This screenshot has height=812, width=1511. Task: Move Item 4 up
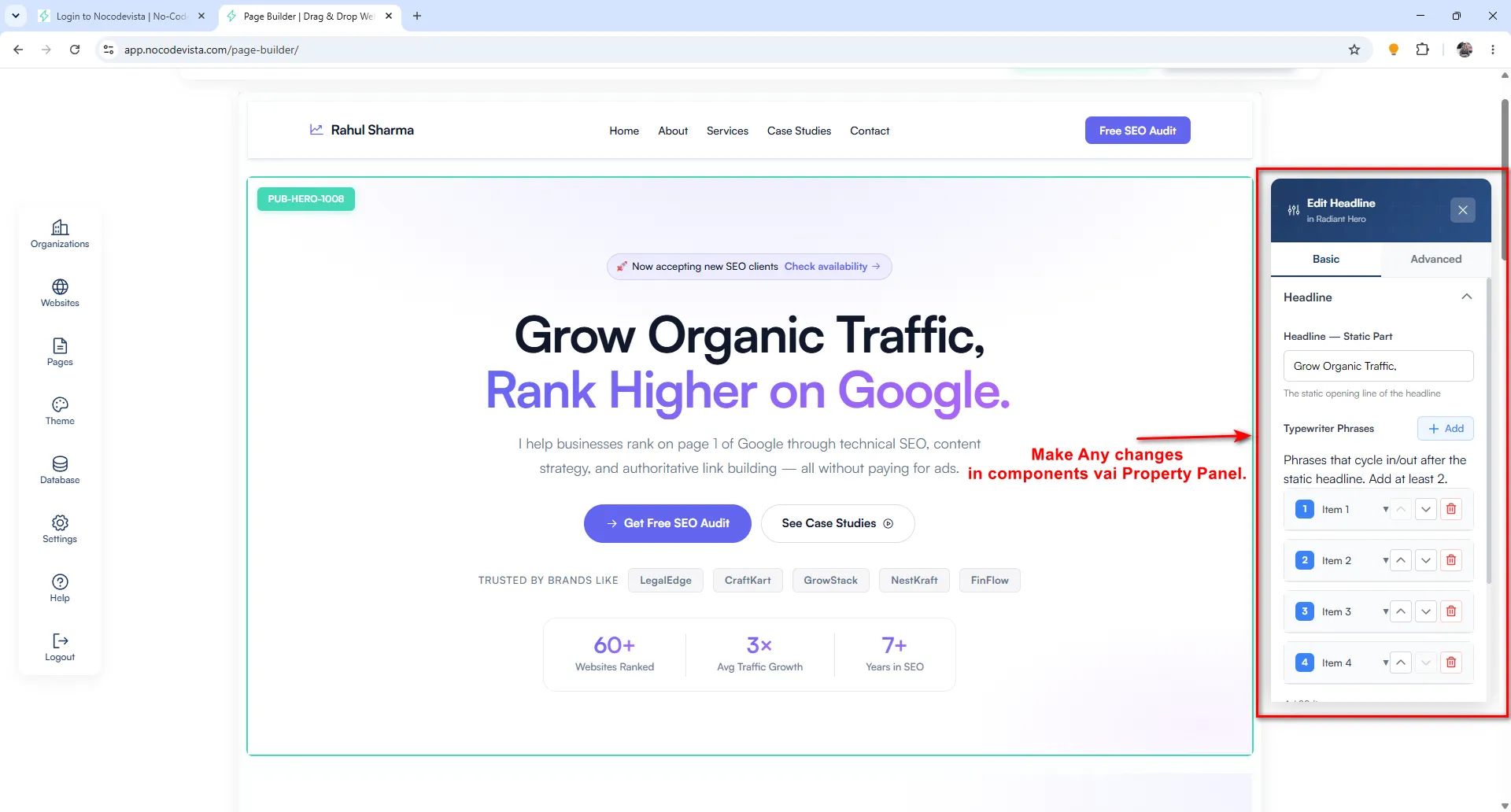click(x=1401, y=663)
